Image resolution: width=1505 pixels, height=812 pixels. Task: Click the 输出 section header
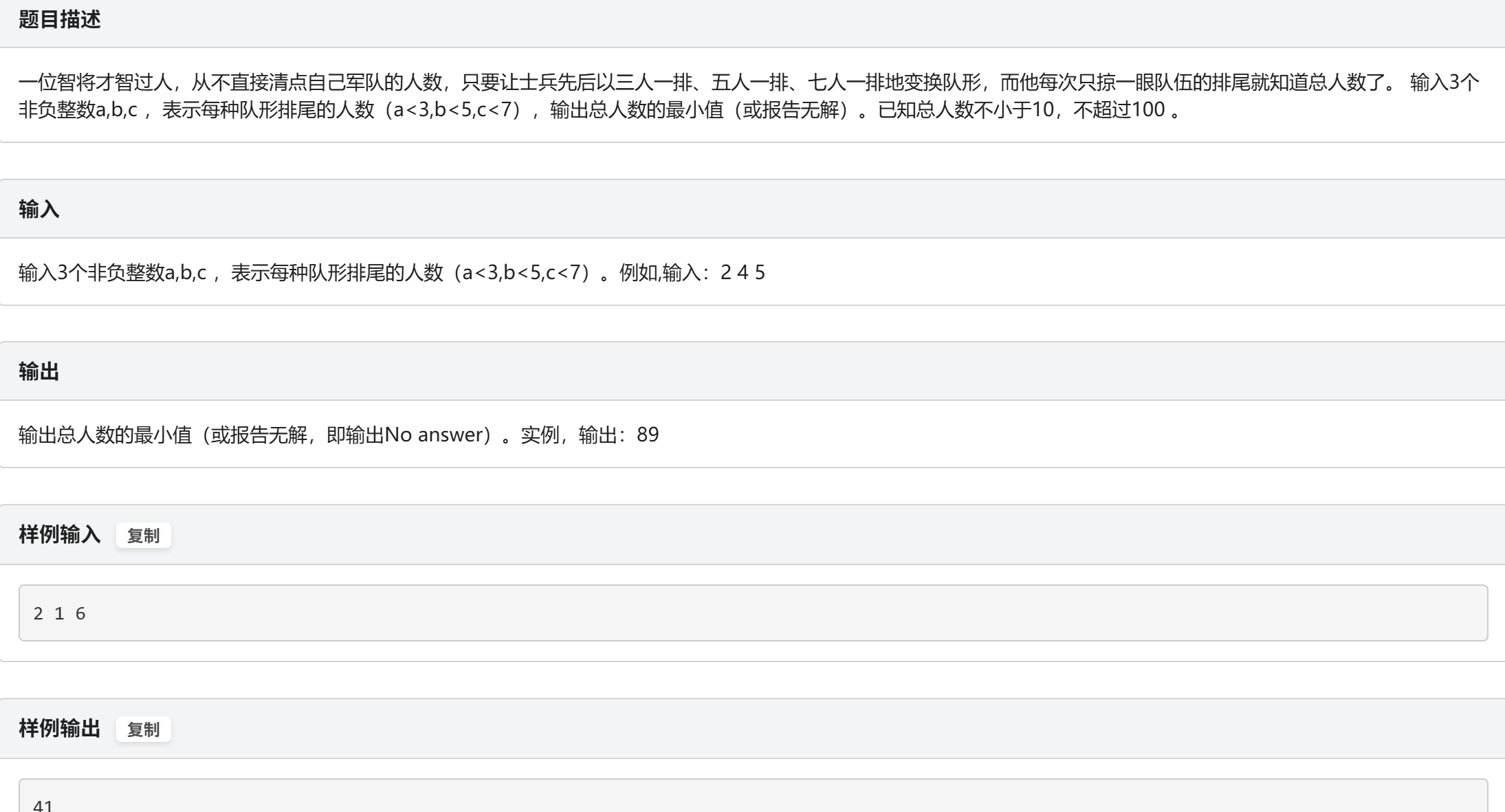pos(38,371)
